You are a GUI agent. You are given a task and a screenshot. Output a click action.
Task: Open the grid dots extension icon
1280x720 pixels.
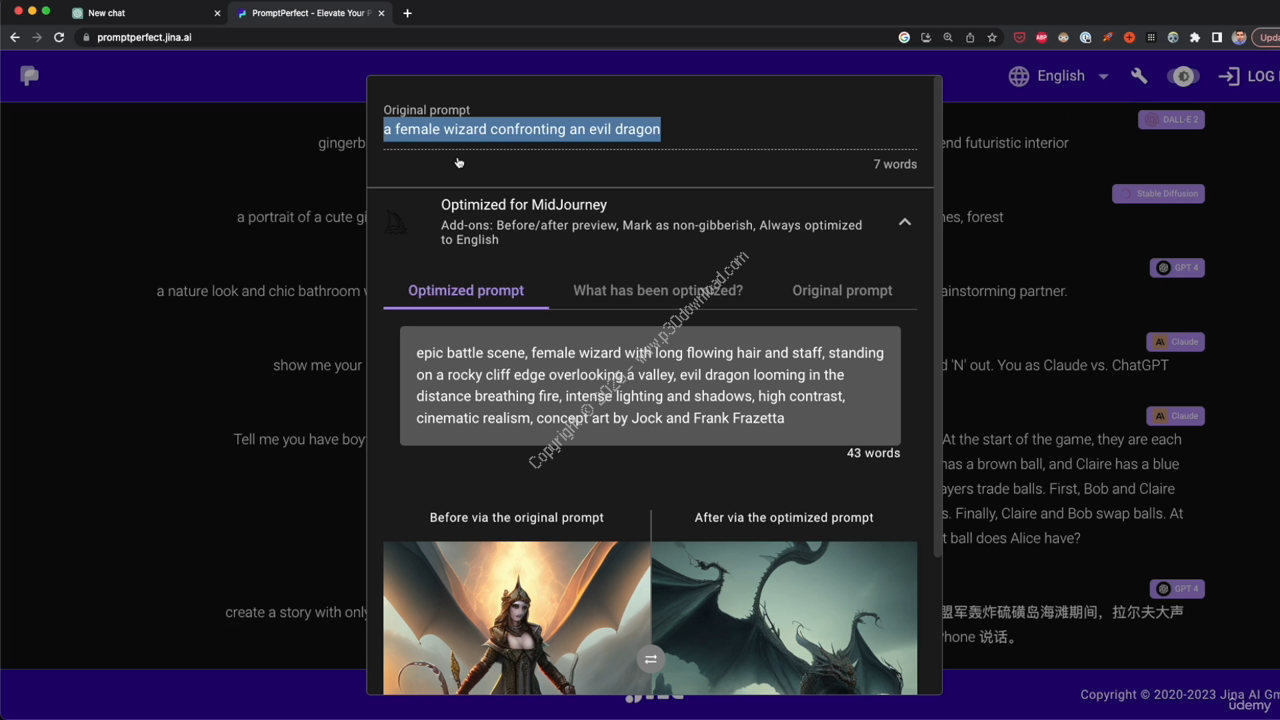tap(1151, 37)
